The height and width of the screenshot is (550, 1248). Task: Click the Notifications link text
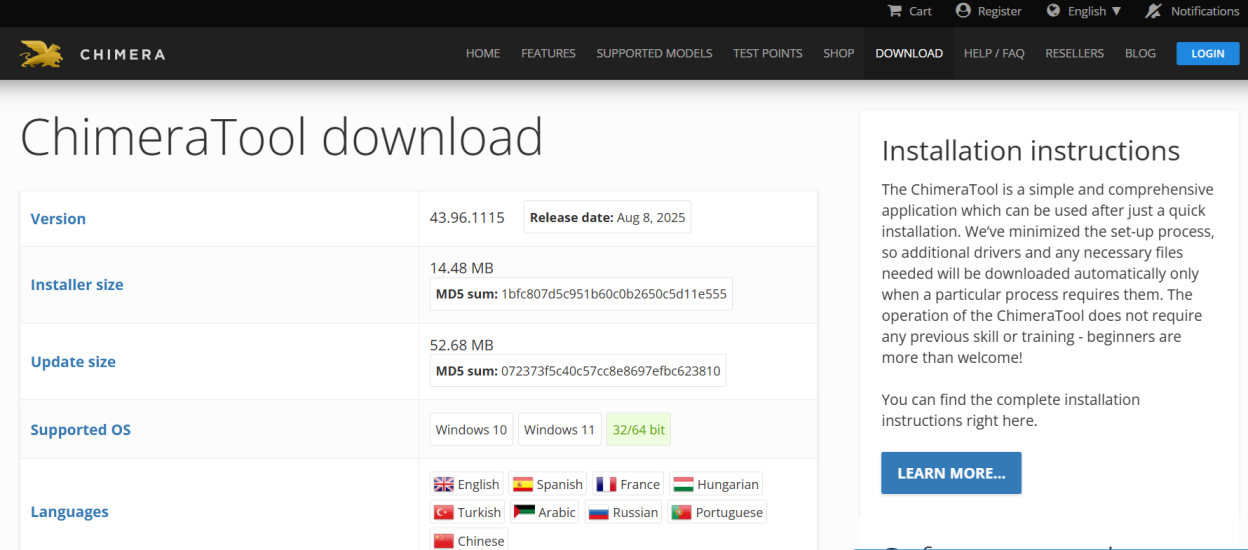coord(1205,11)
